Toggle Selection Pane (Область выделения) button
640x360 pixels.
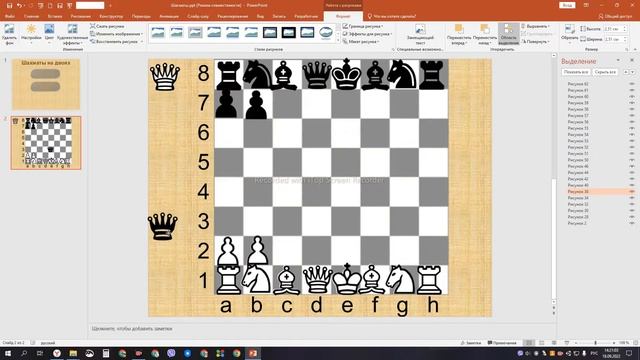point(508,34)
